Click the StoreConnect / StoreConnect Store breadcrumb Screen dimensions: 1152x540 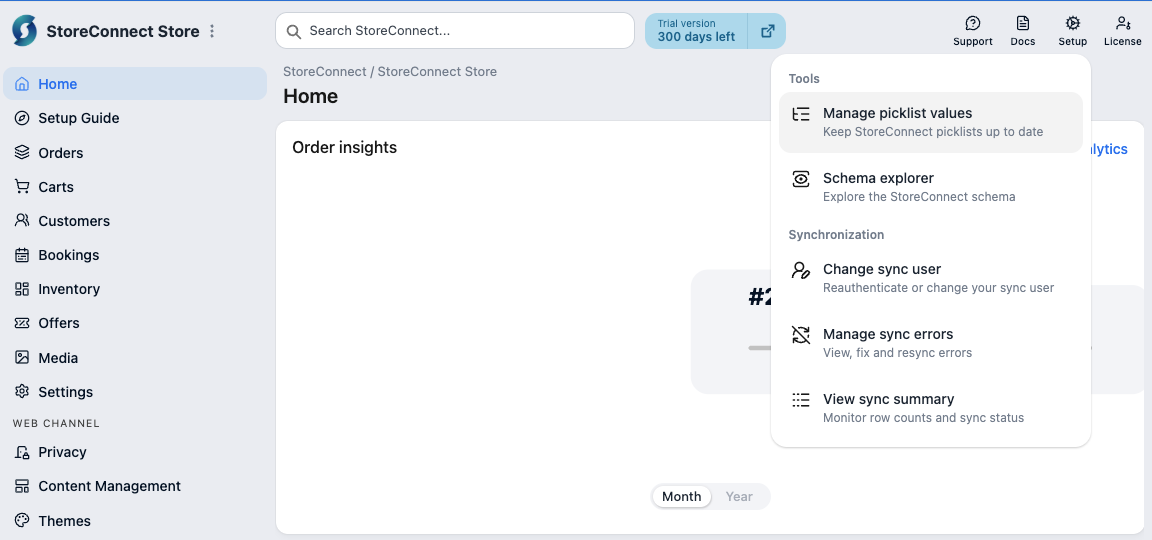tap(390, 72)
